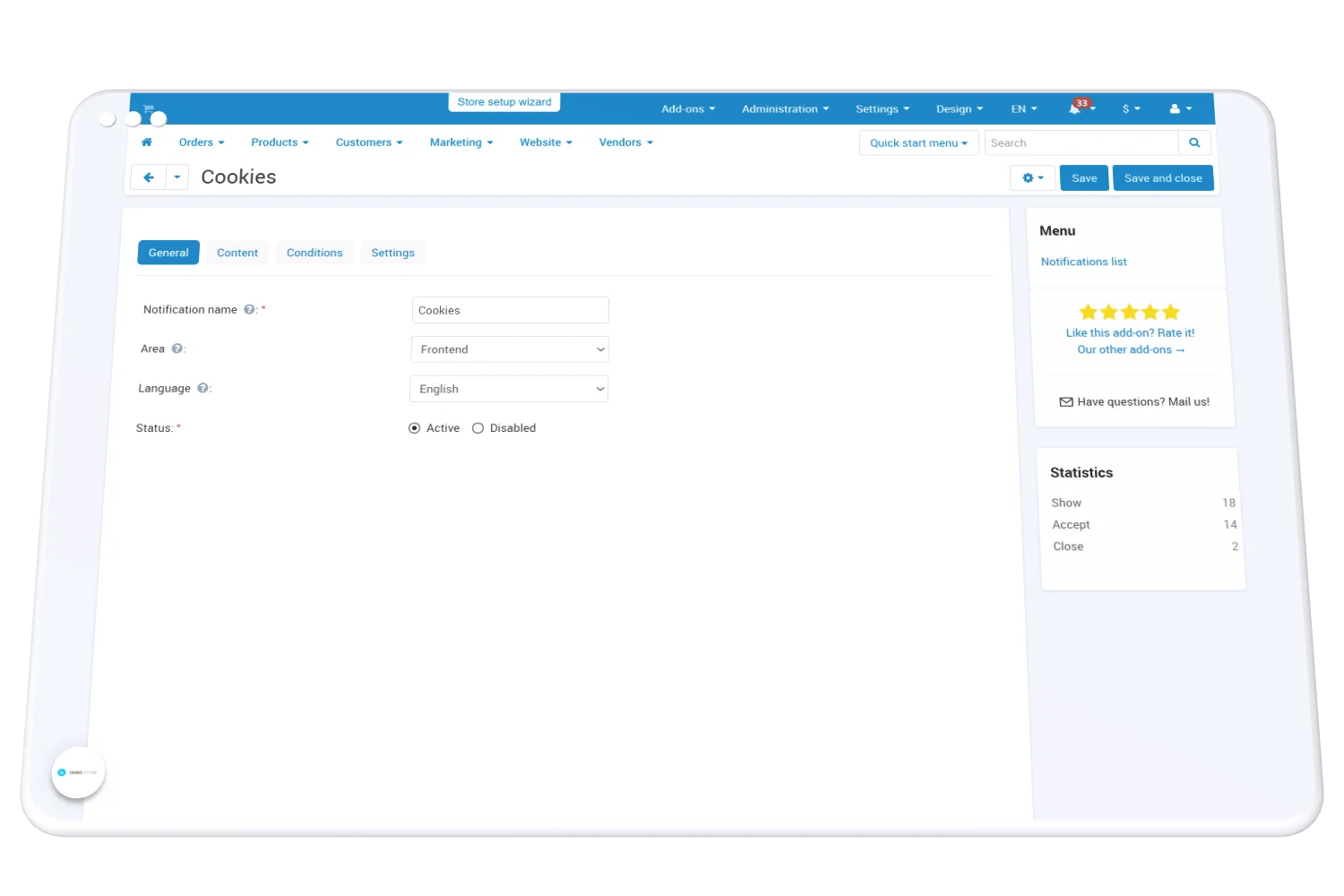Switch to the Content tab
This screenshot has width=1344, height=896.
[x=237, y=254]
